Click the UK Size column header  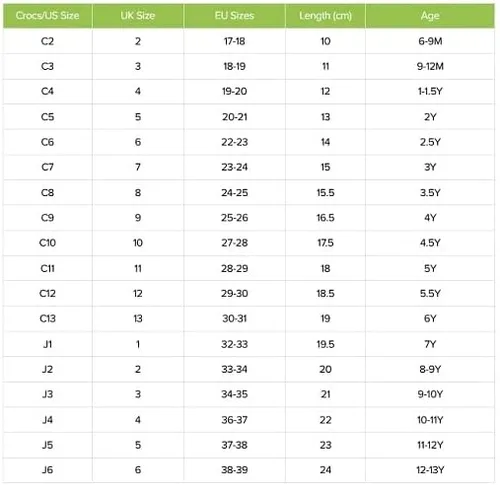pos(138,16)
